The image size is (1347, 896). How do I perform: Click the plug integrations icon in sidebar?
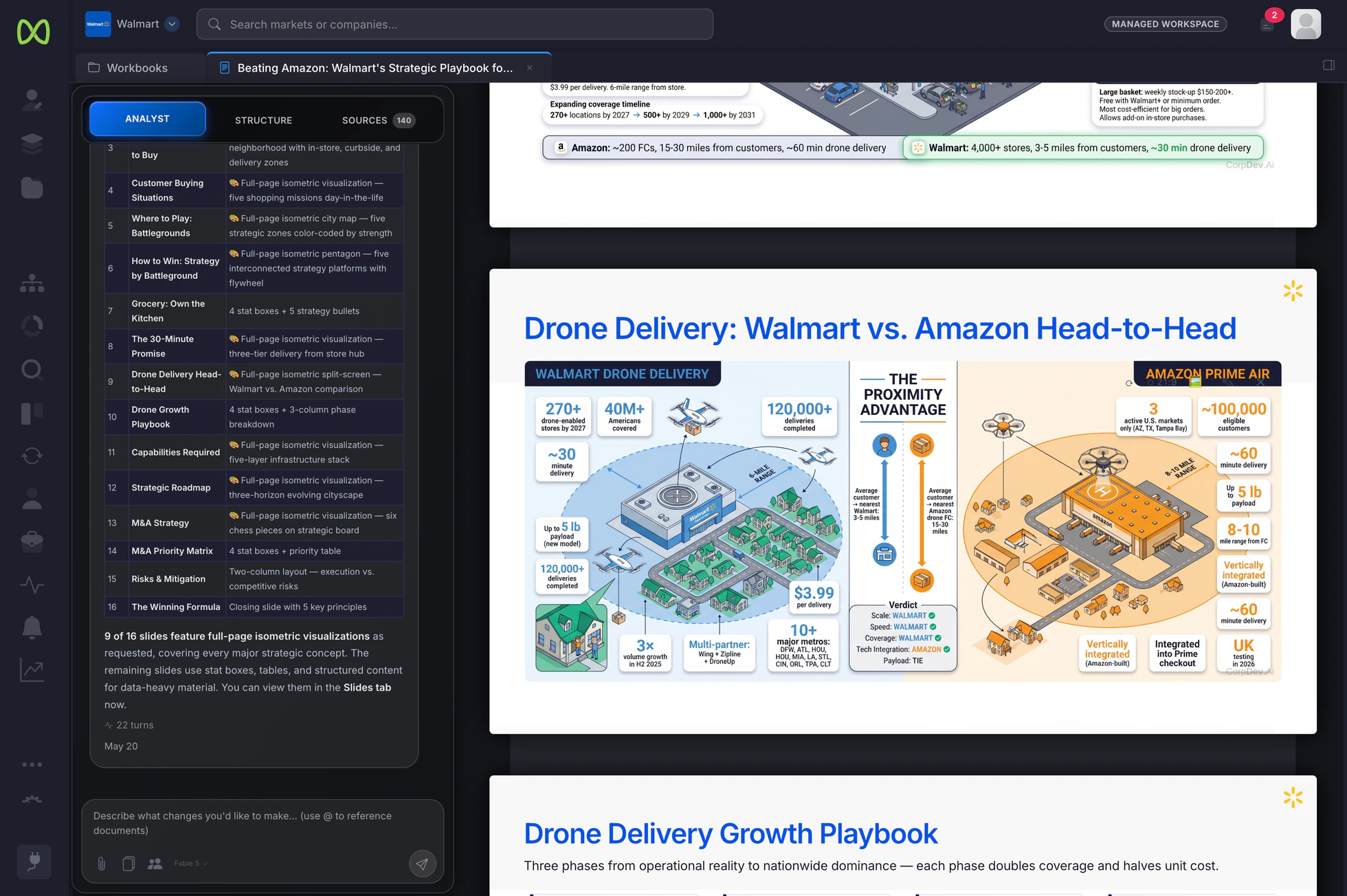click(34, 862)
